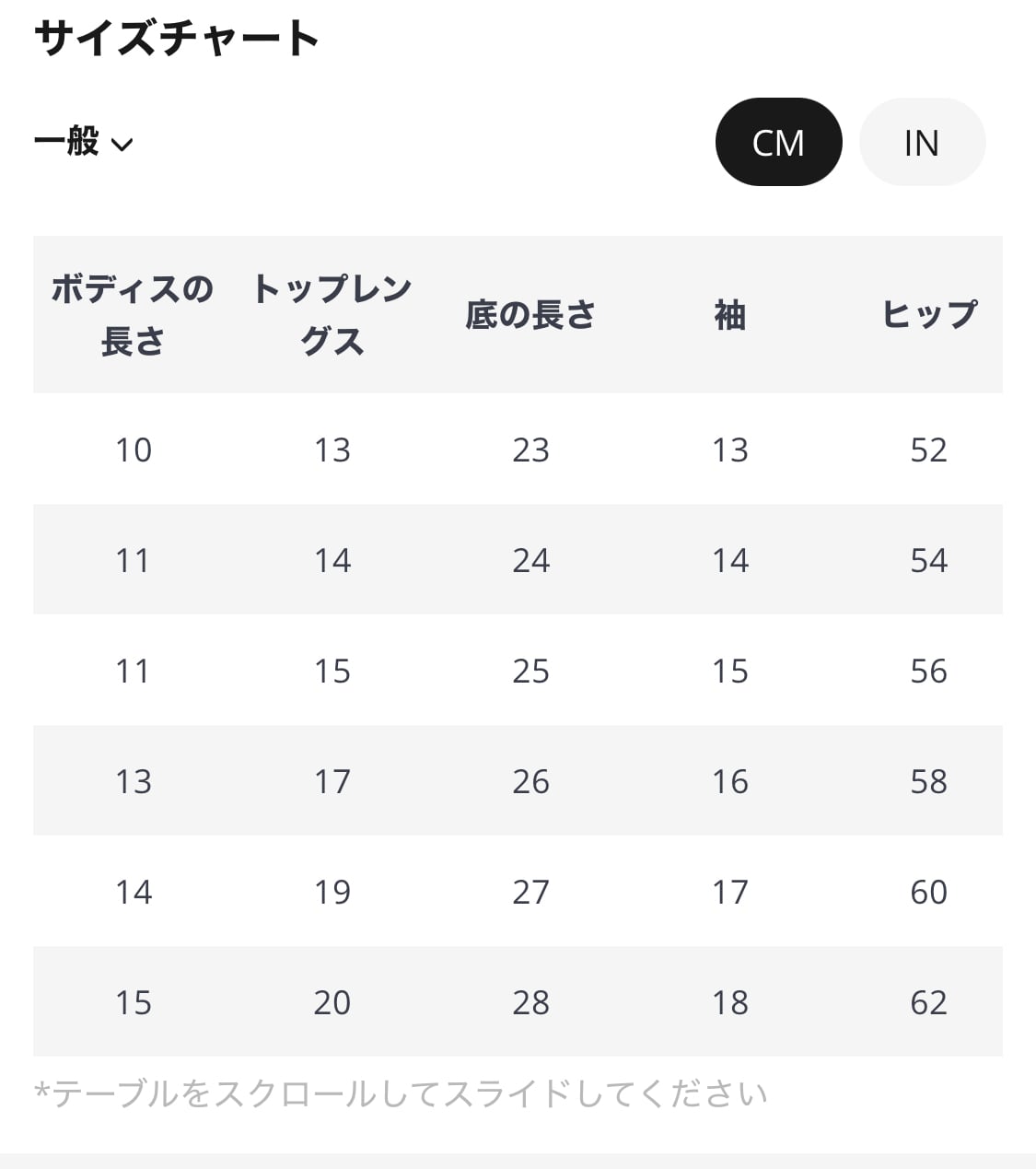The image size is (1036, 1169).
Task: Switch units to CM
Action: [778, 143]
